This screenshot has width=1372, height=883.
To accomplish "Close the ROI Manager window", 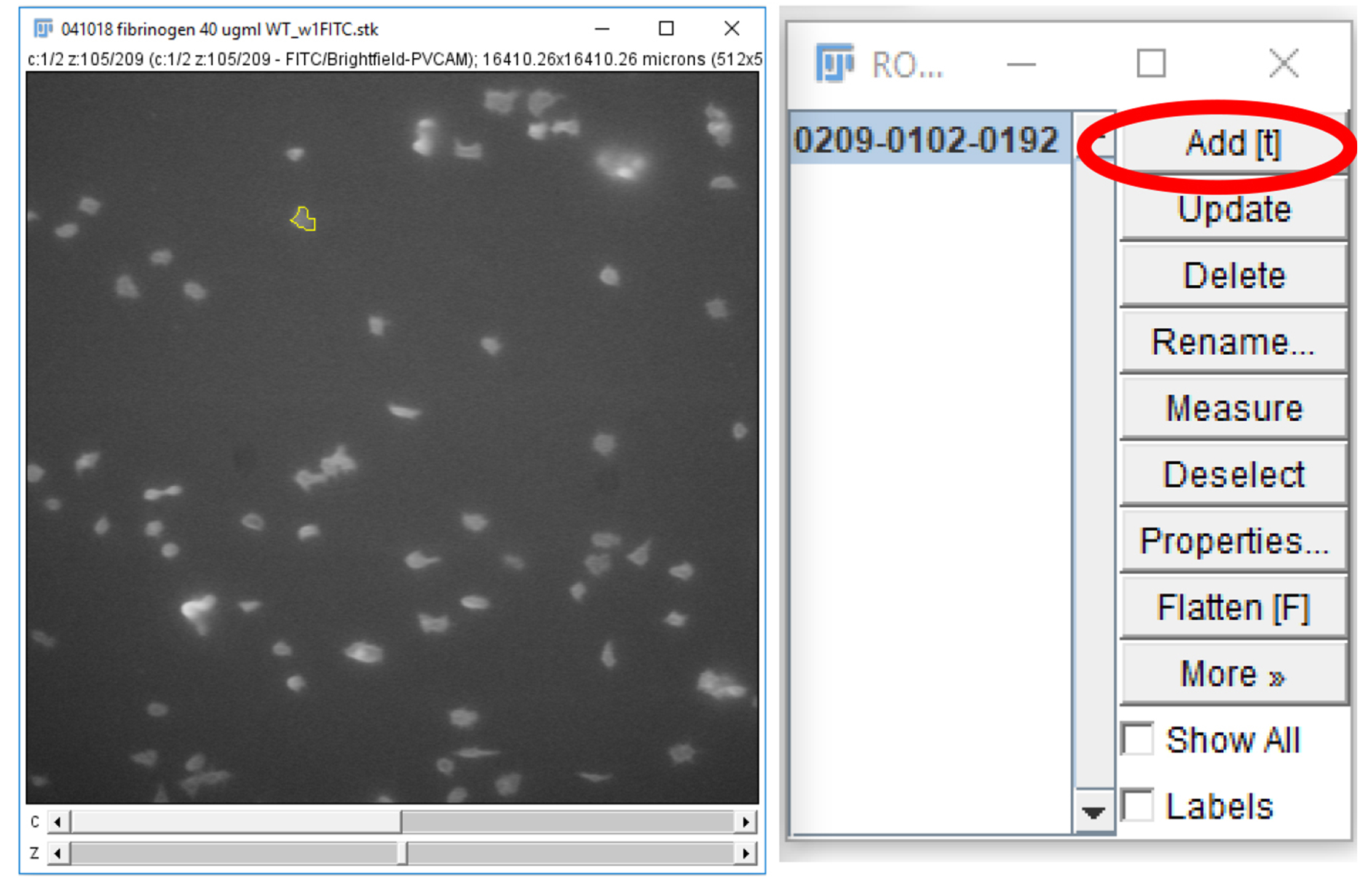I will pyautogui.click(x=1283, y=63).
